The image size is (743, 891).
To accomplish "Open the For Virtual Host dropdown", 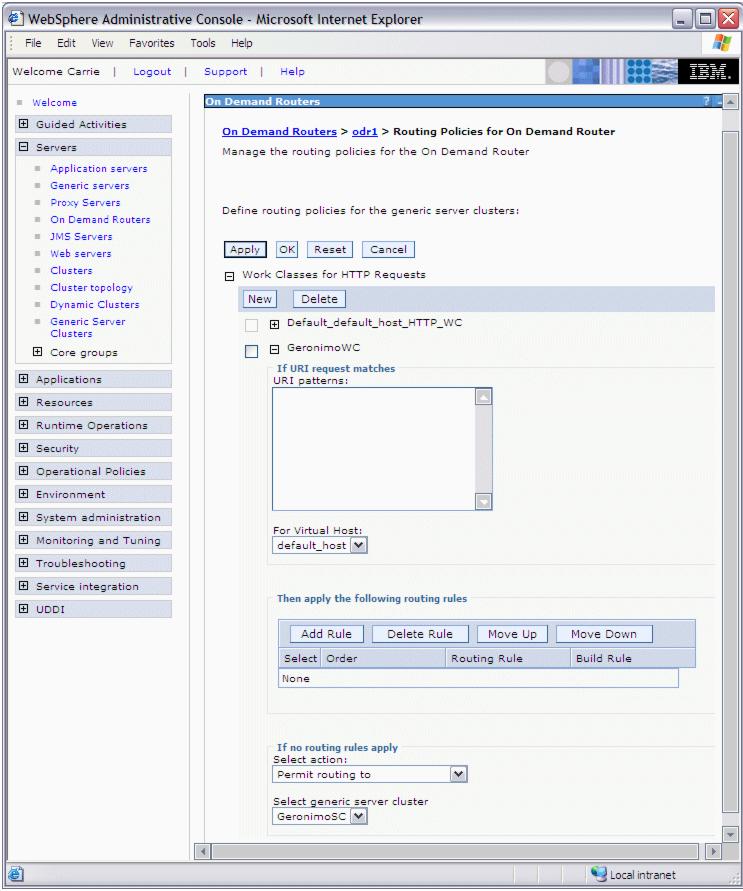I will [358, 546].
